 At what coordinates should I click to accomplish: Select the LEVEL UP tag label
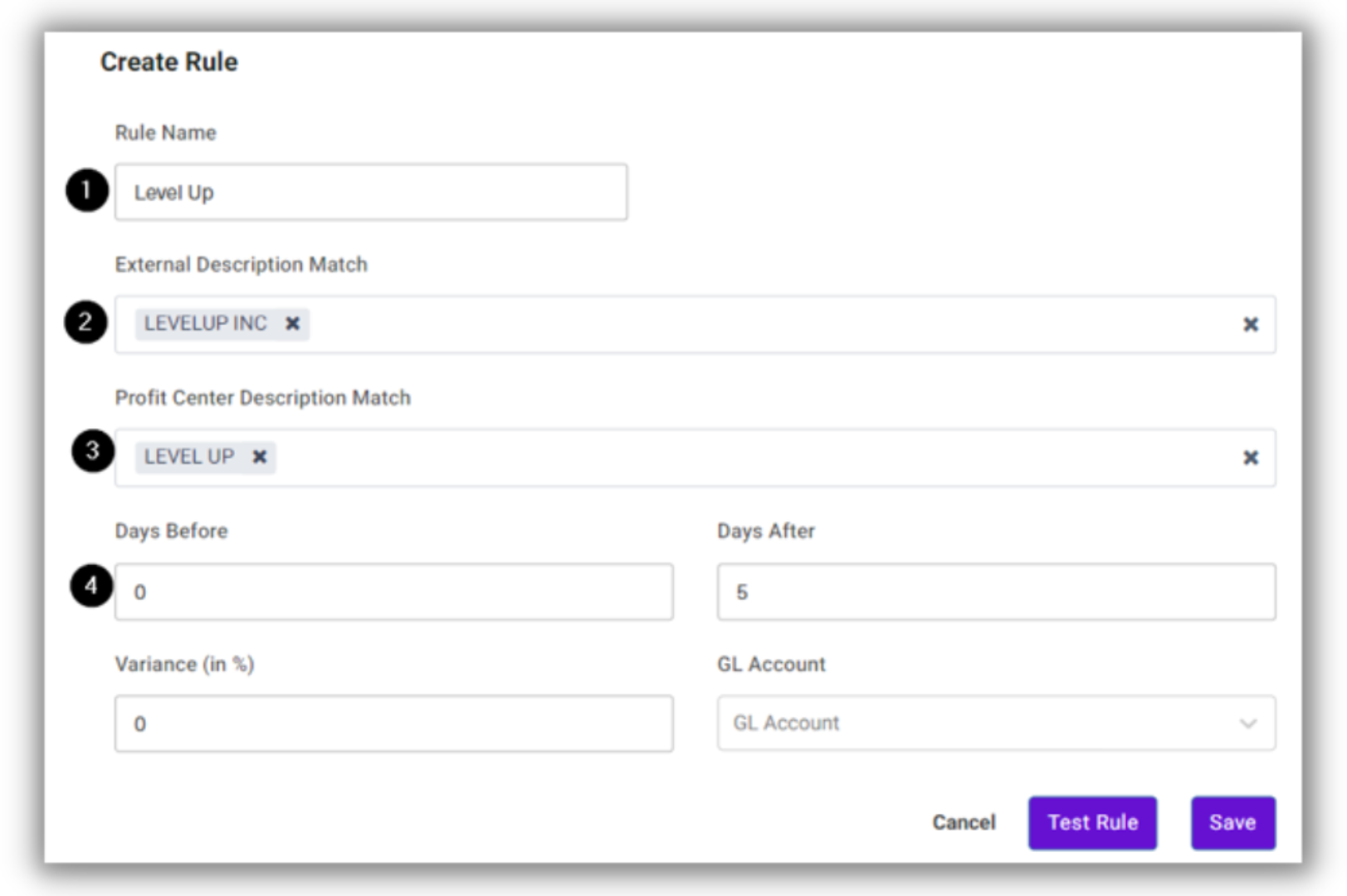click(189, 457)
